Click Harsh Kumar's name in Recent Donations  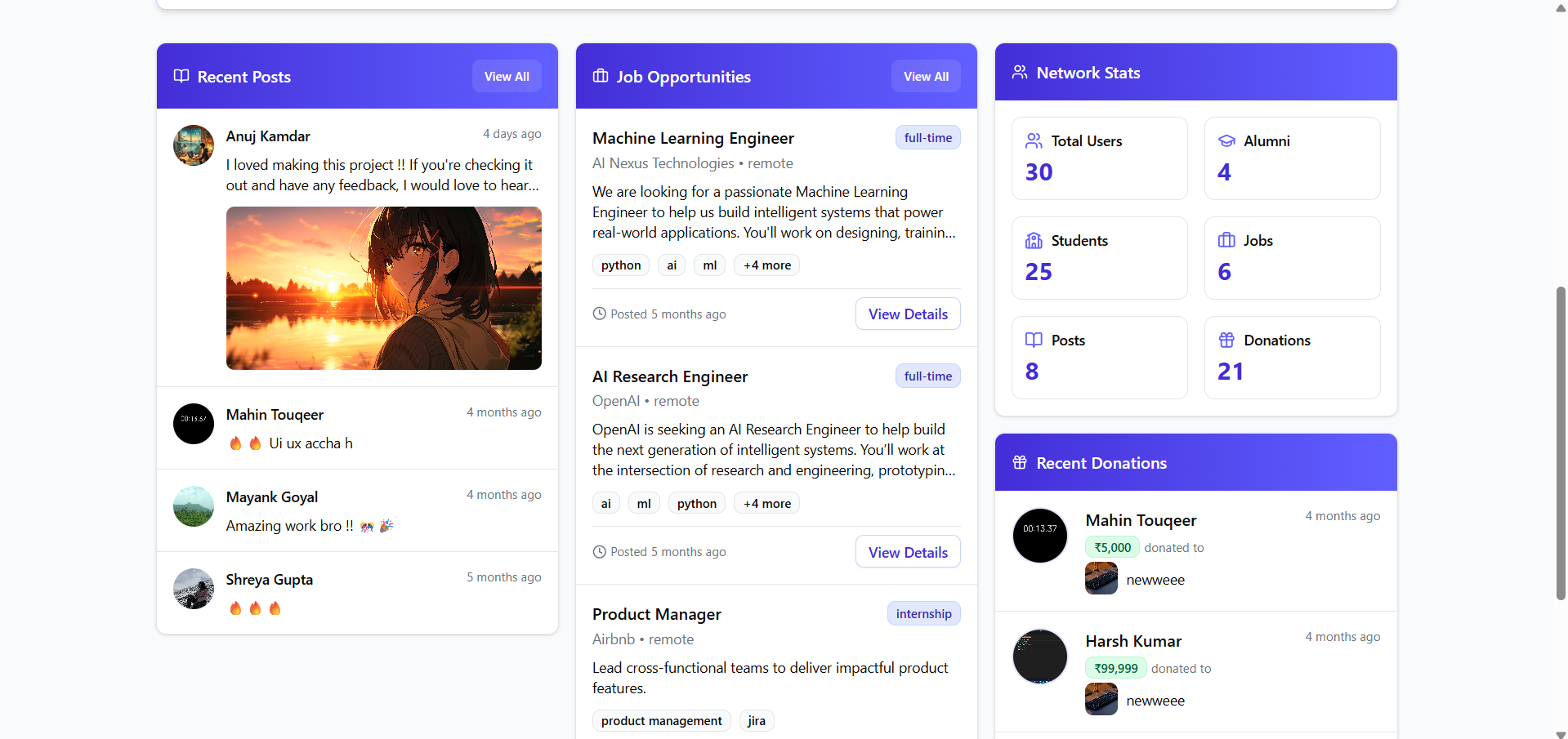(1133, 641)
